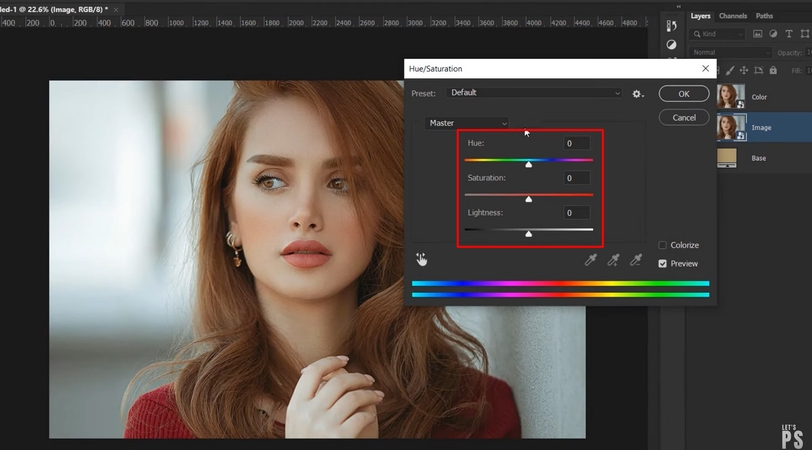812x450 pixels.
Task: Close the document tab with its X
Action: pyautogui.click(x=115, y=9)
